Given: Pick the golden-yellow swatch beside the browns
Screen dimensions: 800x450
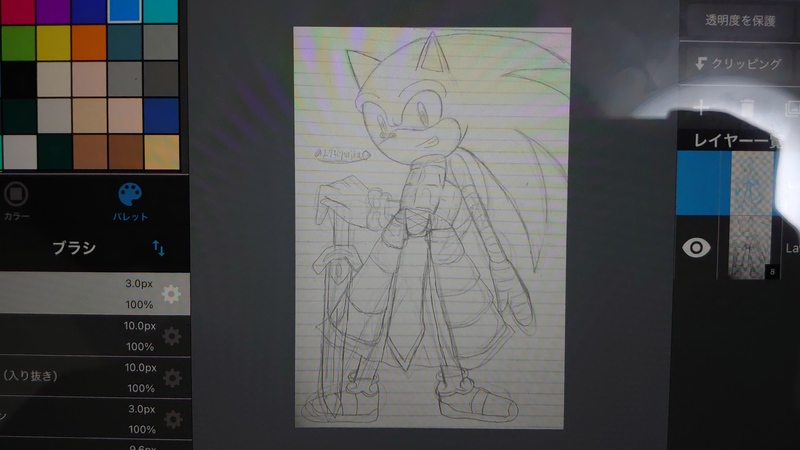Looking at the screenshot, I should (162, 152).
